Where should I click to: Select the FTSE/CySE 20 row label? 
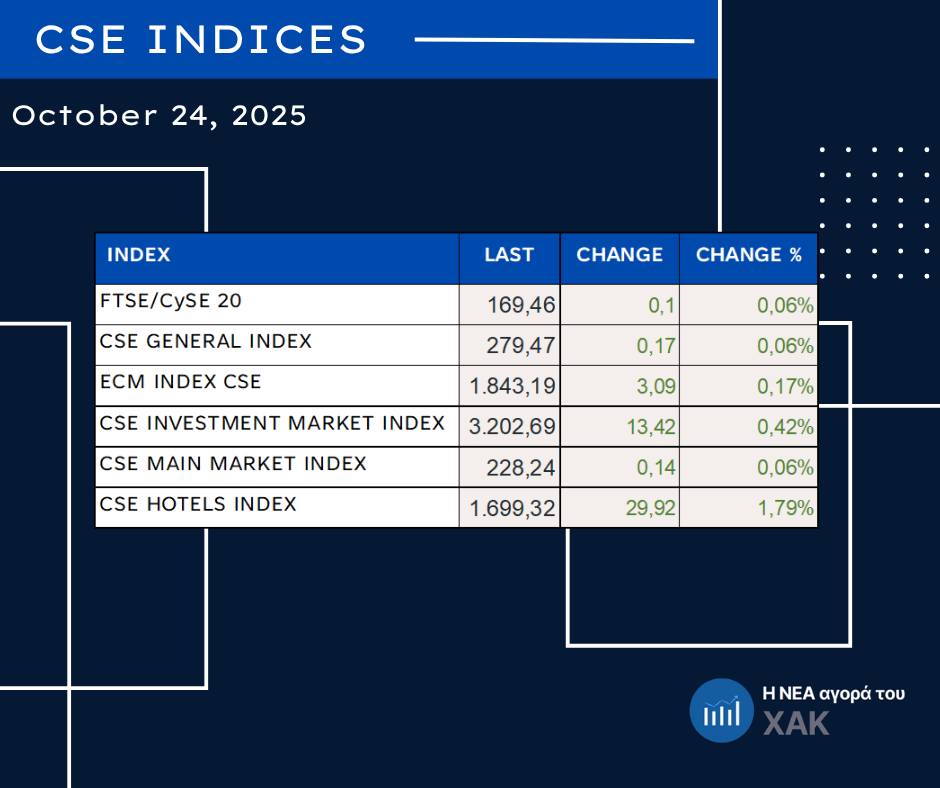[171, 300]
